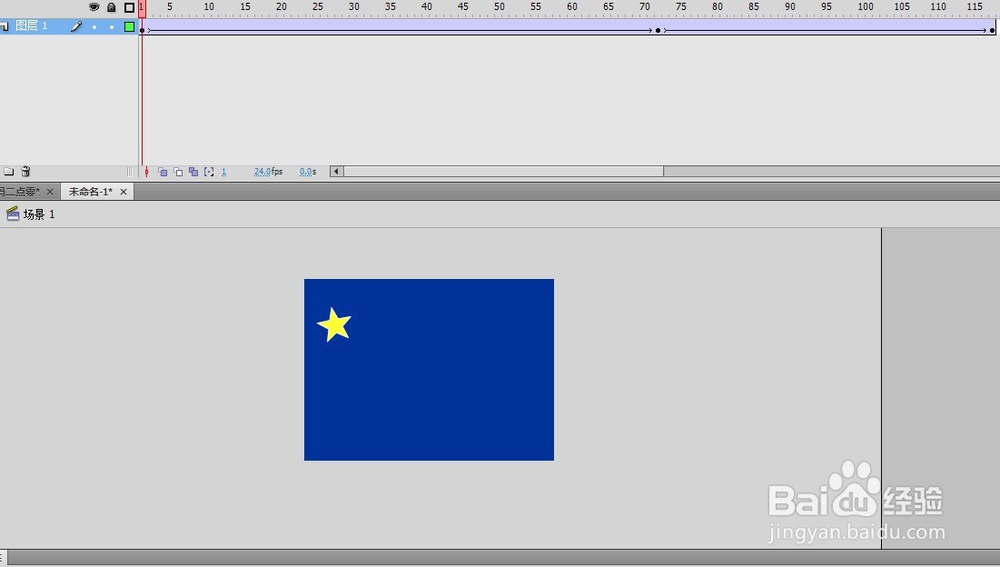Click the layer type icon of 图层 1
This screenshot has height=567, width=1000.
[x=4, y=27]
